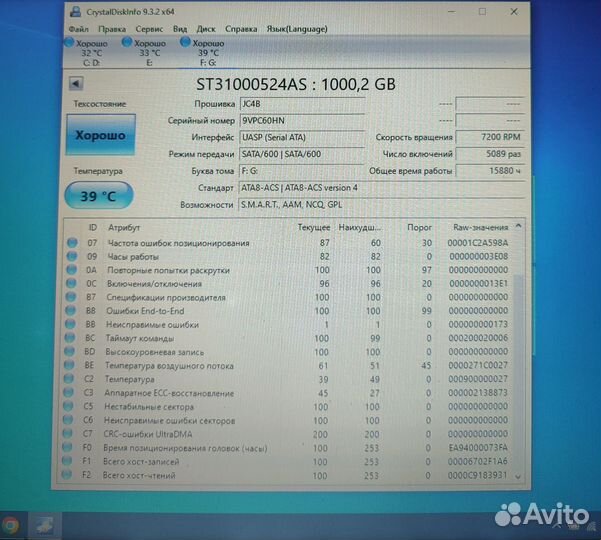
Task: Click the power-on count value 5089 раз
Action: point(489,154)
